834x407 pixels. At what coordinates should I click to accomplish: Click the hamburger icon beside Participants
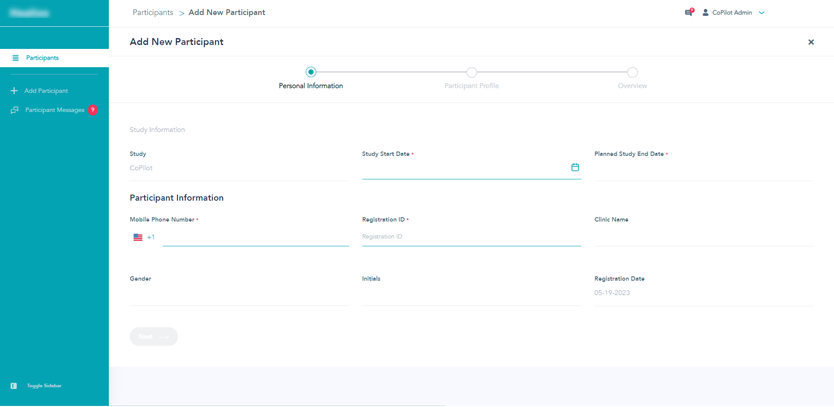(15, 58)
